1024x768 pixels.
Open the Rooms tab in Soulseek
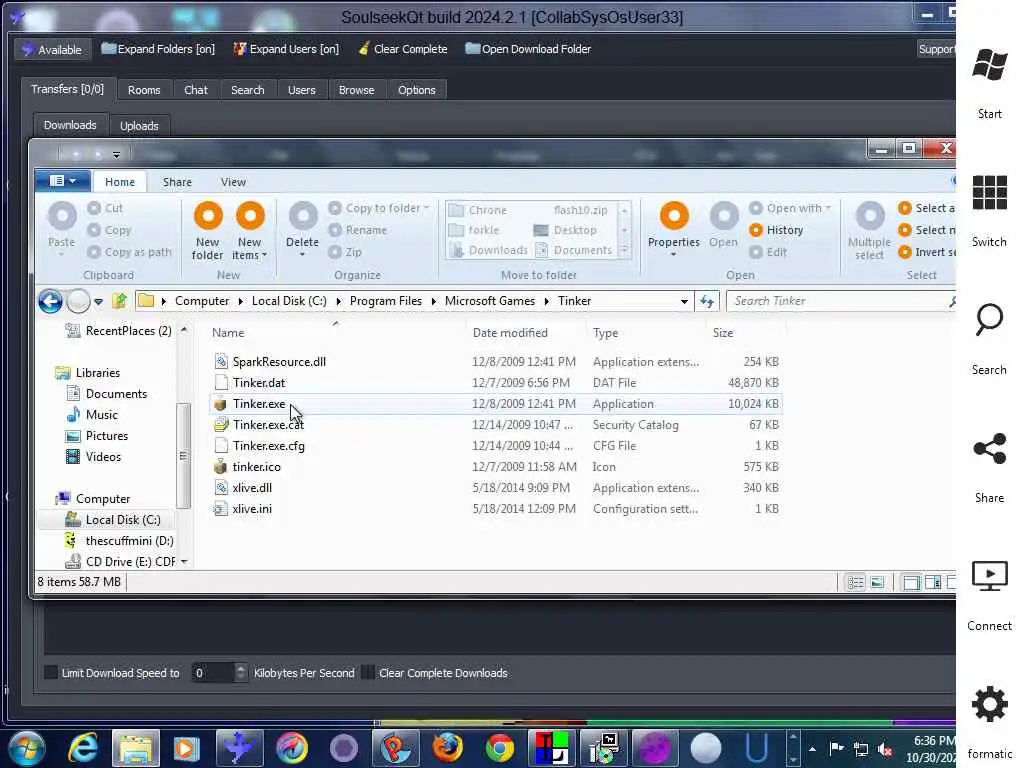144,90
